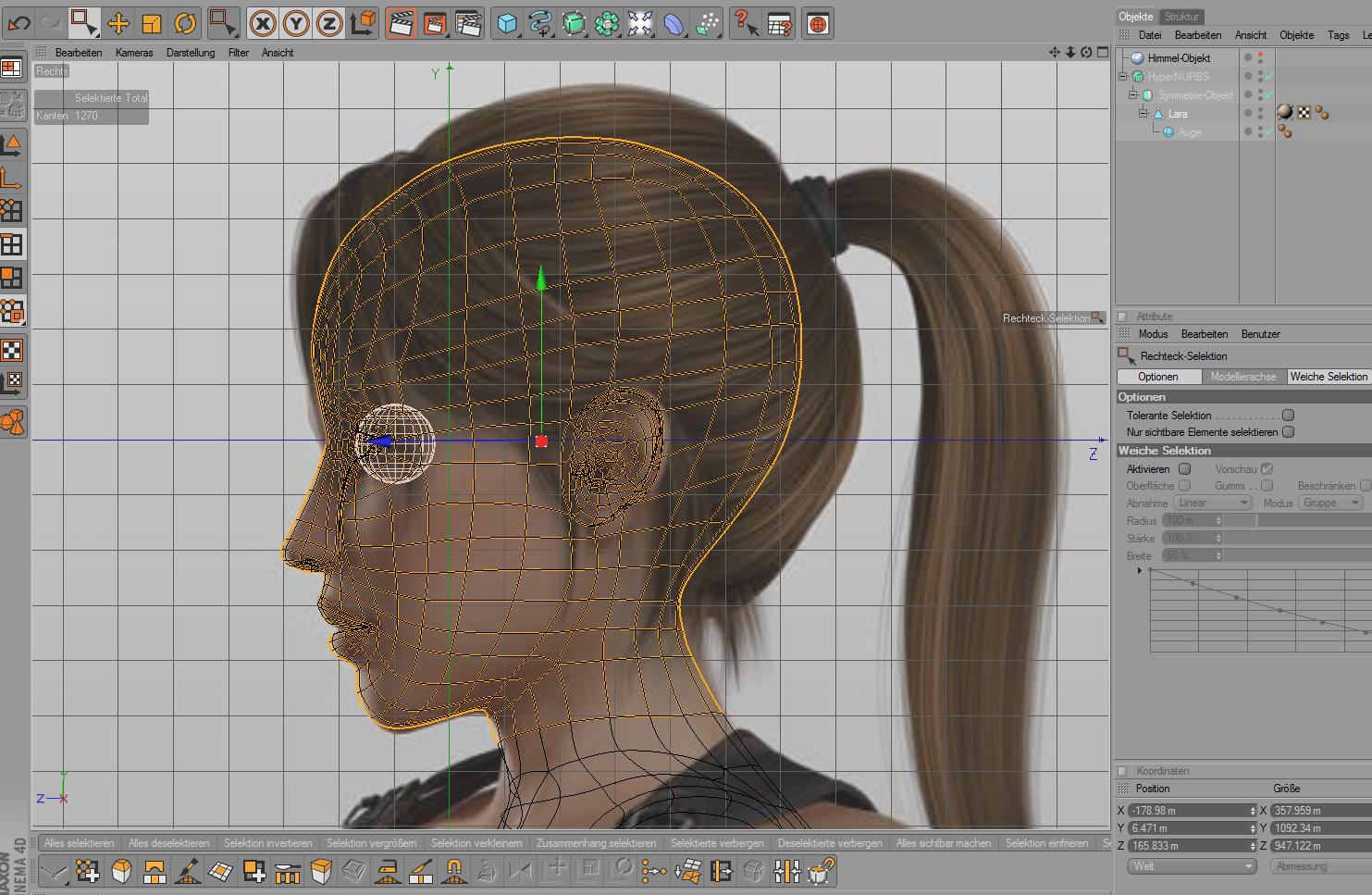Open the HyperNURBS generator icon
The width and height of the screenshot is (1372, 895).
click(574, 23)
